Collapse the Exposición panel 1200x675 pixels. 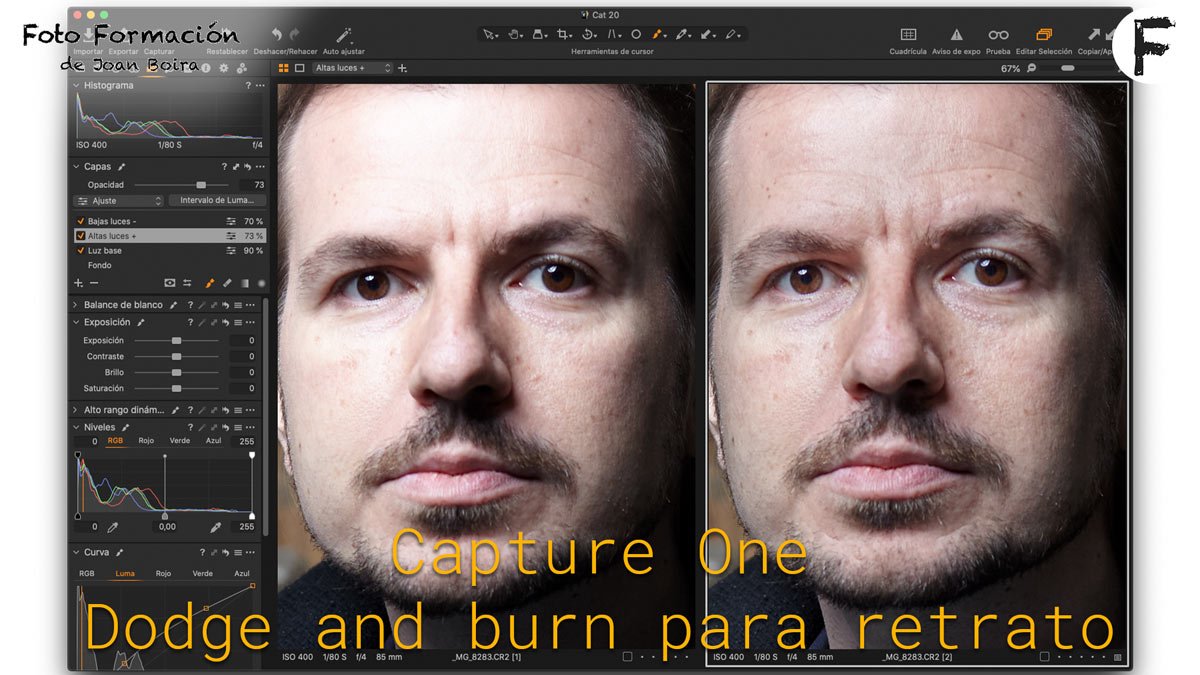77,323
